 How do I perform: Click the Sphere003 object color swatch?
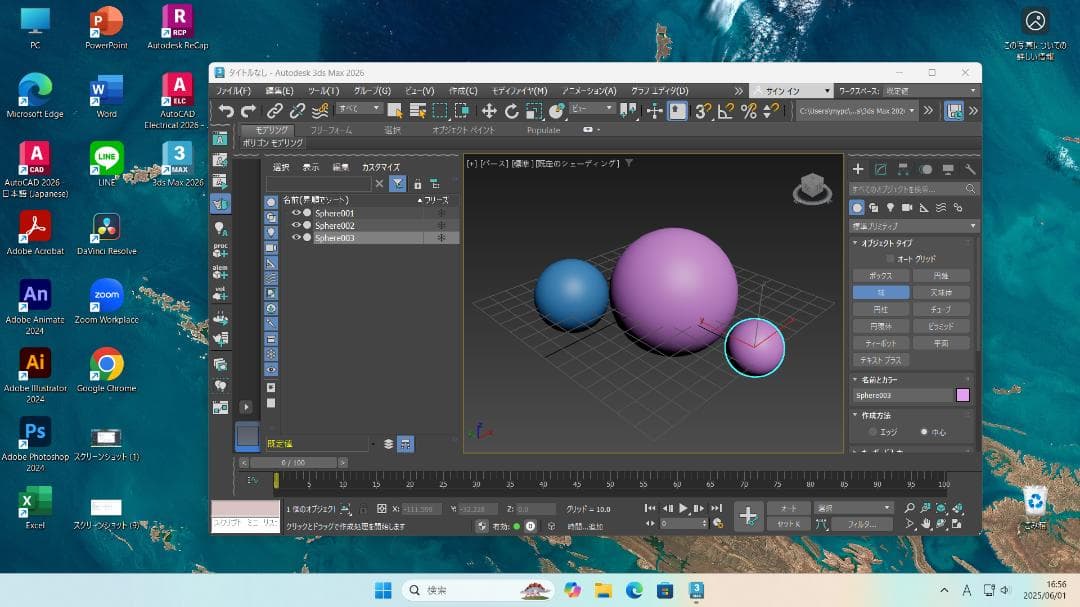963,395
